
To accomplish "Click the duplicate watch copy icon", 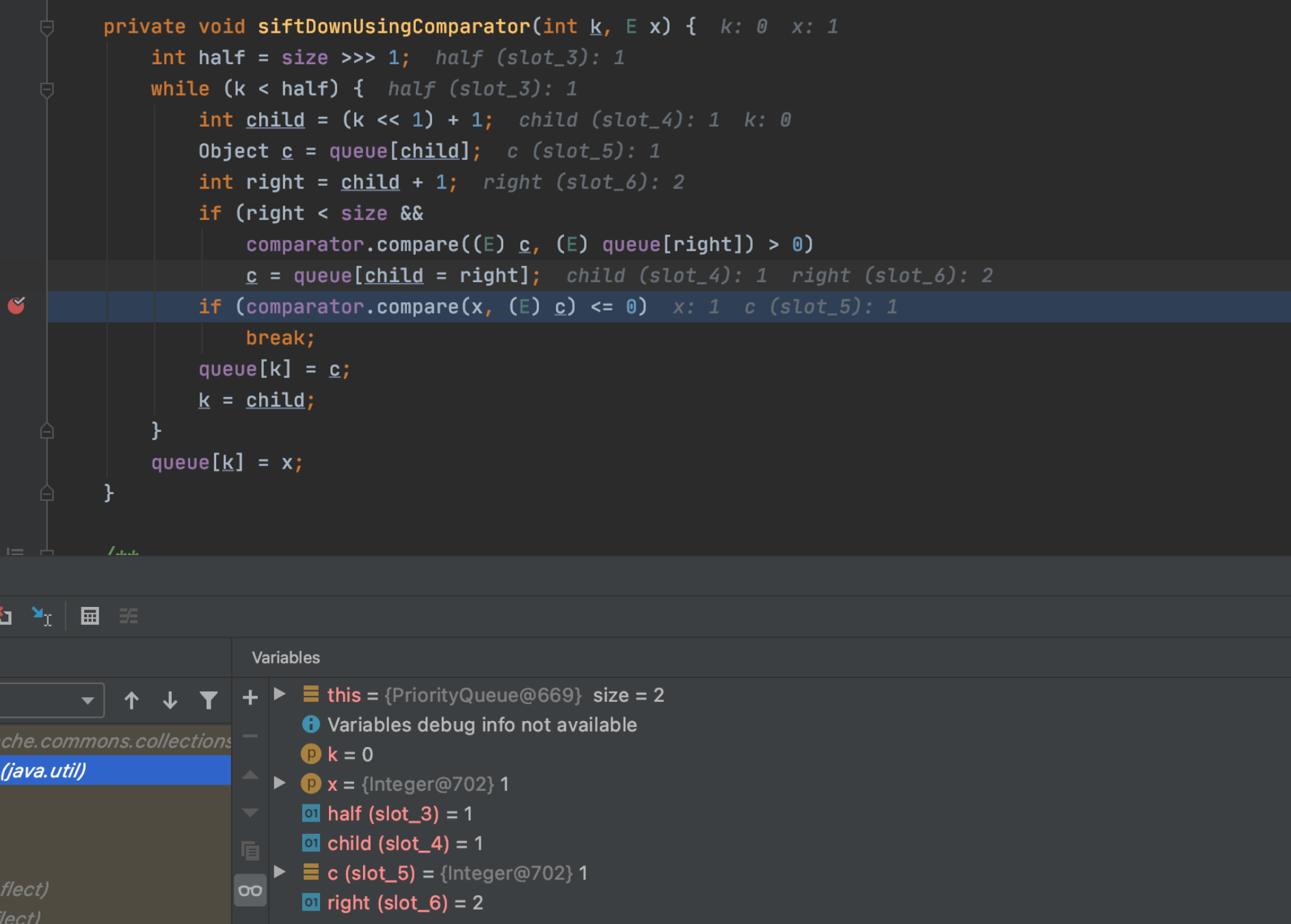I will tap(250, 851).
